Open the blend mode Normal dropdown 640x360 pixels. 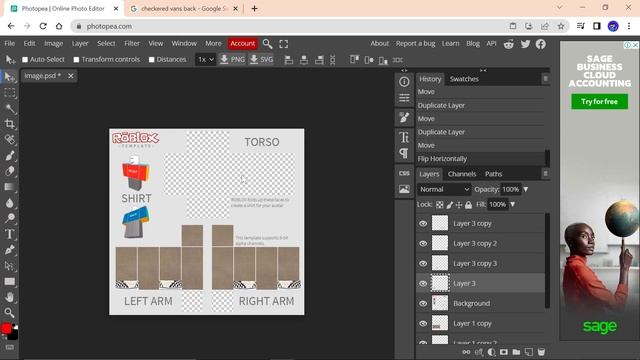444,189
